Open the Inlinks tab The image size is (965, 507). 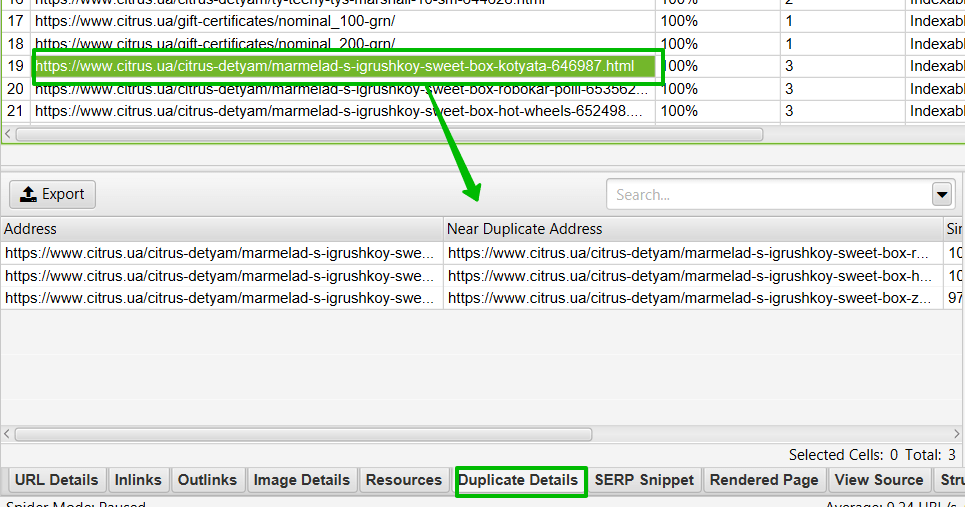[x=138, y=480]
